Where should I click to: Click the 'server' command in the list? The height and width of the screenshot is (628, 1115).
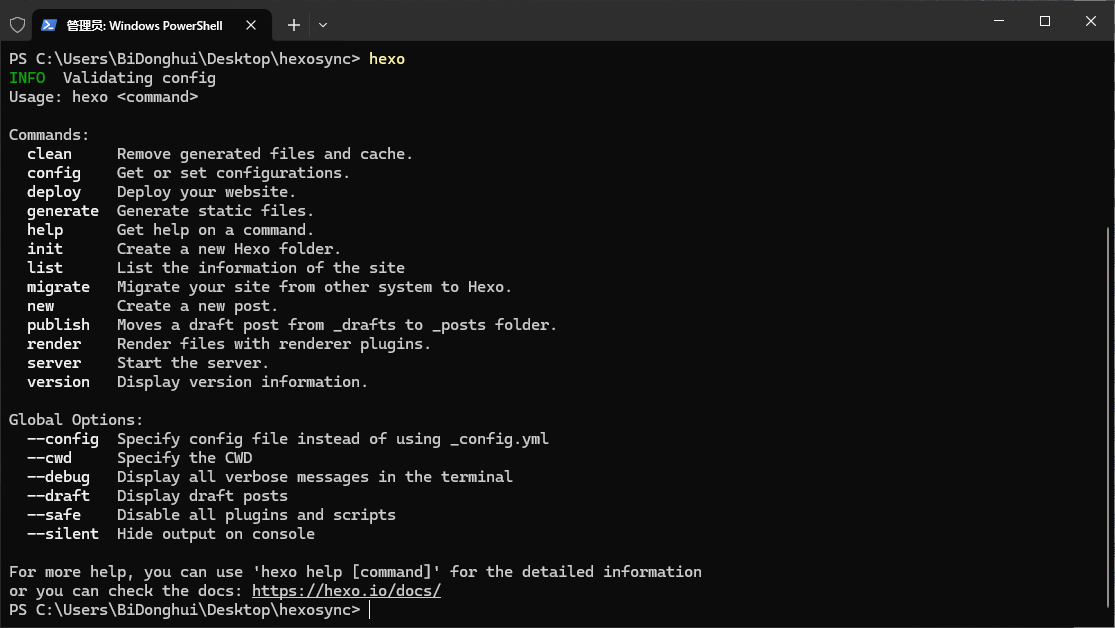point(54,362)
